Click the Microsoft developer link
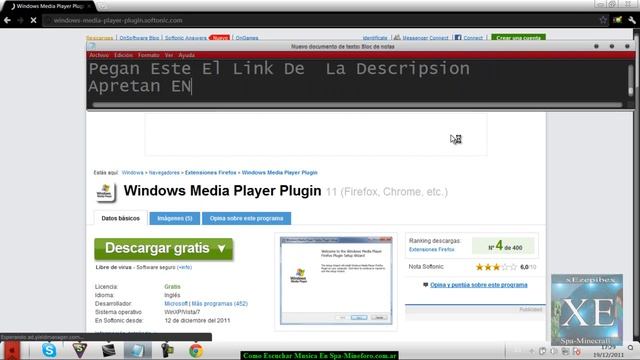 176,304
